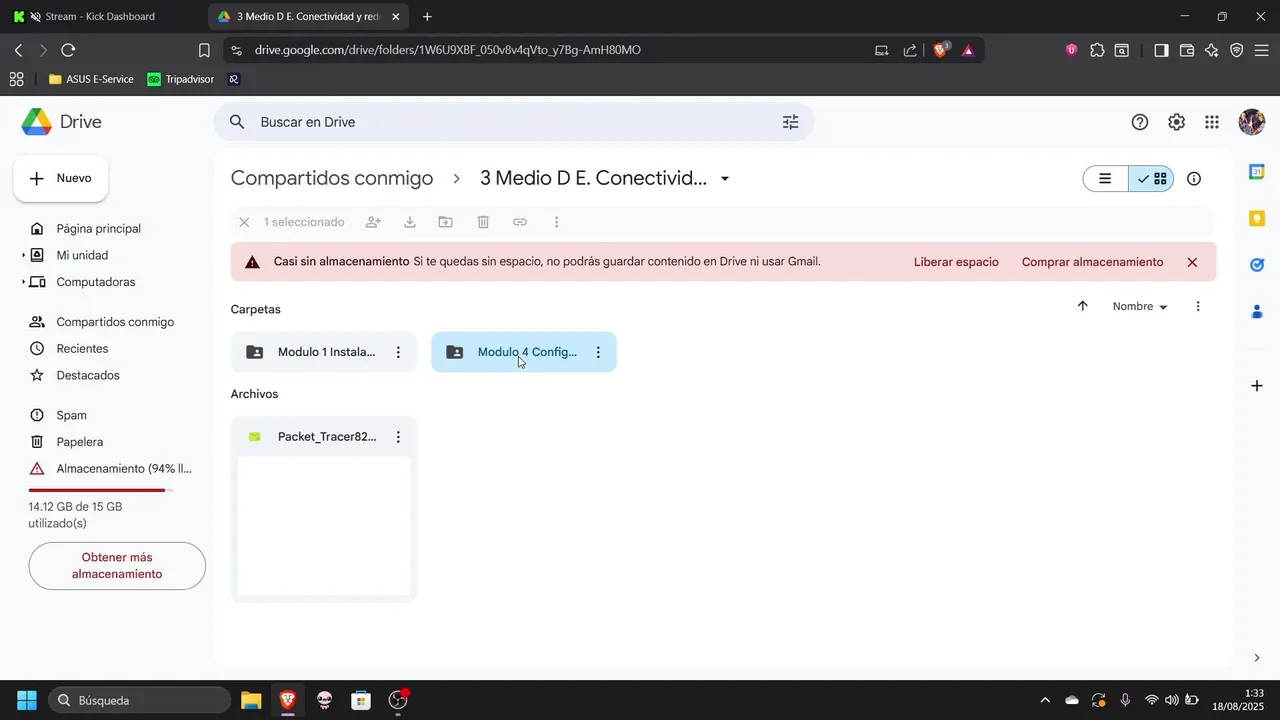Open options for Modulo 4 folder
The width and height of the screenshot is (1280, 720).
coord(598,352)
